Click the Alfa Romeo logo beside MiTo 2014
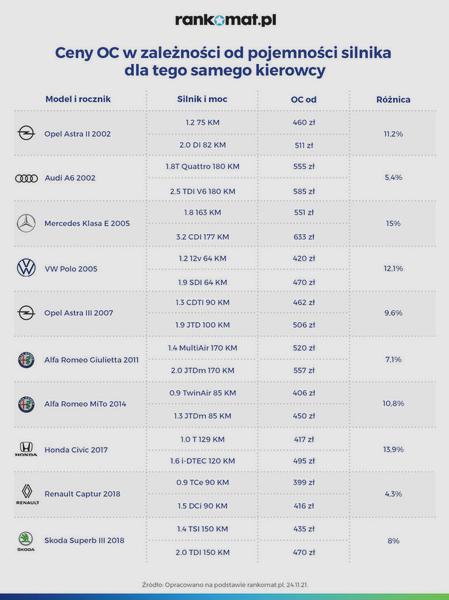The height and width of the screenshot is (600, 449). tap(26, 404)
